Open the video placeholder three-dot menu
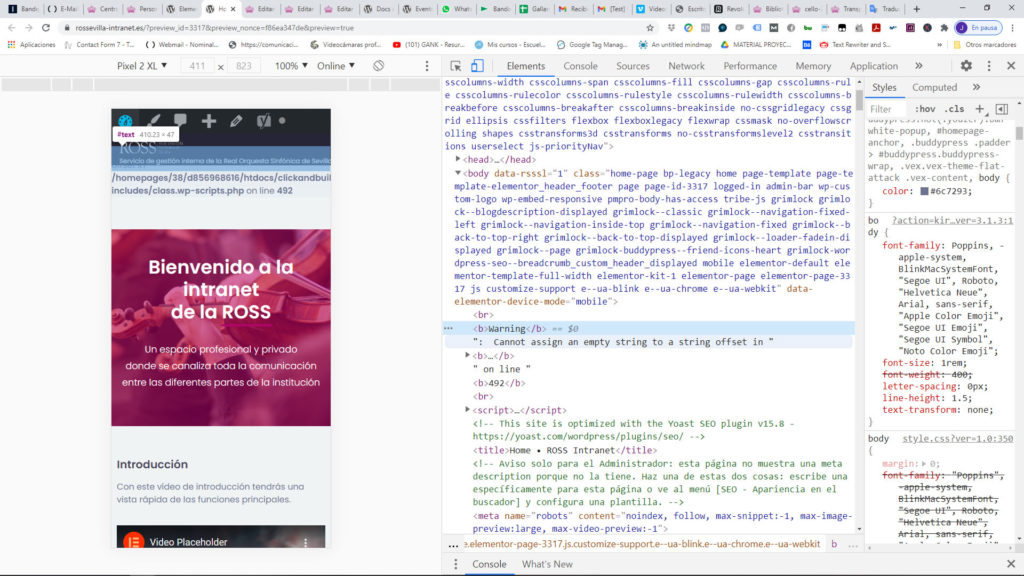The image size is (1024, 576). [x=306, y=542]
